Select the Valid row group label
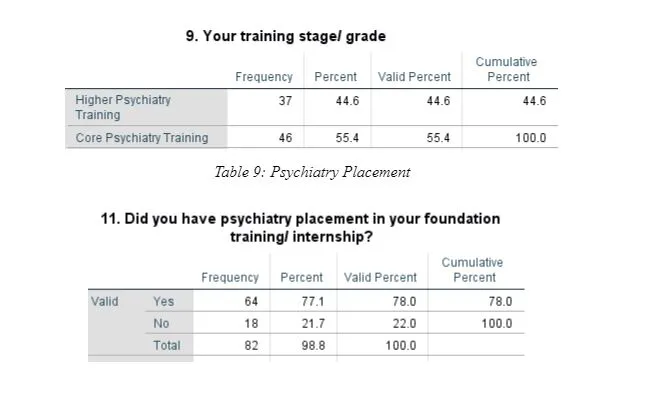The height and width of the screenshot is (402, 647). (x=104, y=301)
